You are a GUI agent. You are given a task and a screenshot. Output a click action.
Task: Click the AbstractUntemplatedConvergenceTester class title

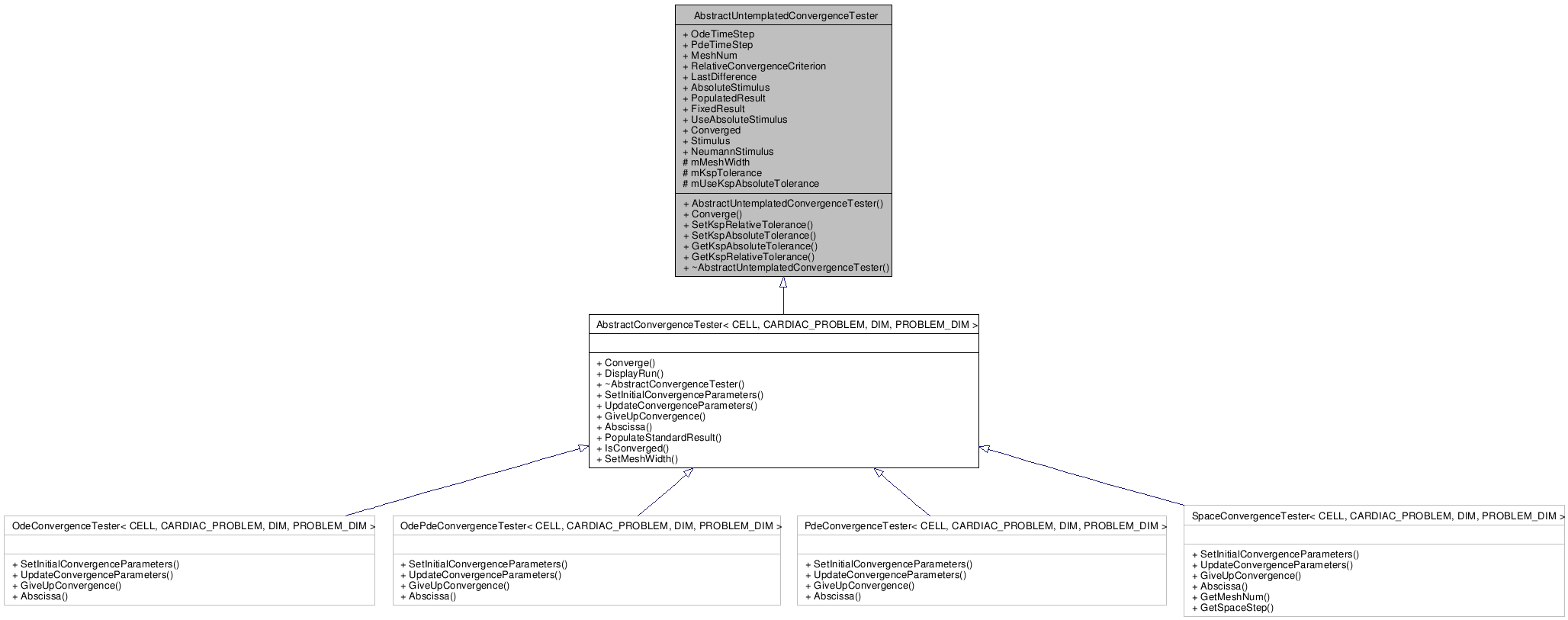click(786, 15)
